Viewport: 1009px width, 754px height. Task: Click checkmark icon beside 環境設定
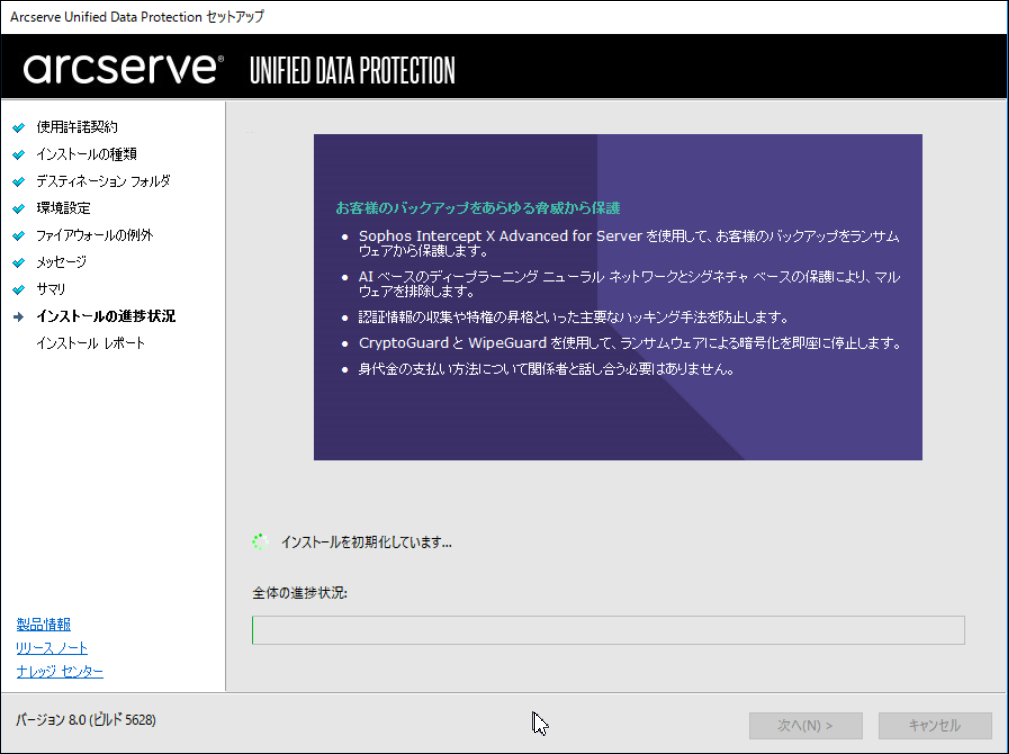19,208
